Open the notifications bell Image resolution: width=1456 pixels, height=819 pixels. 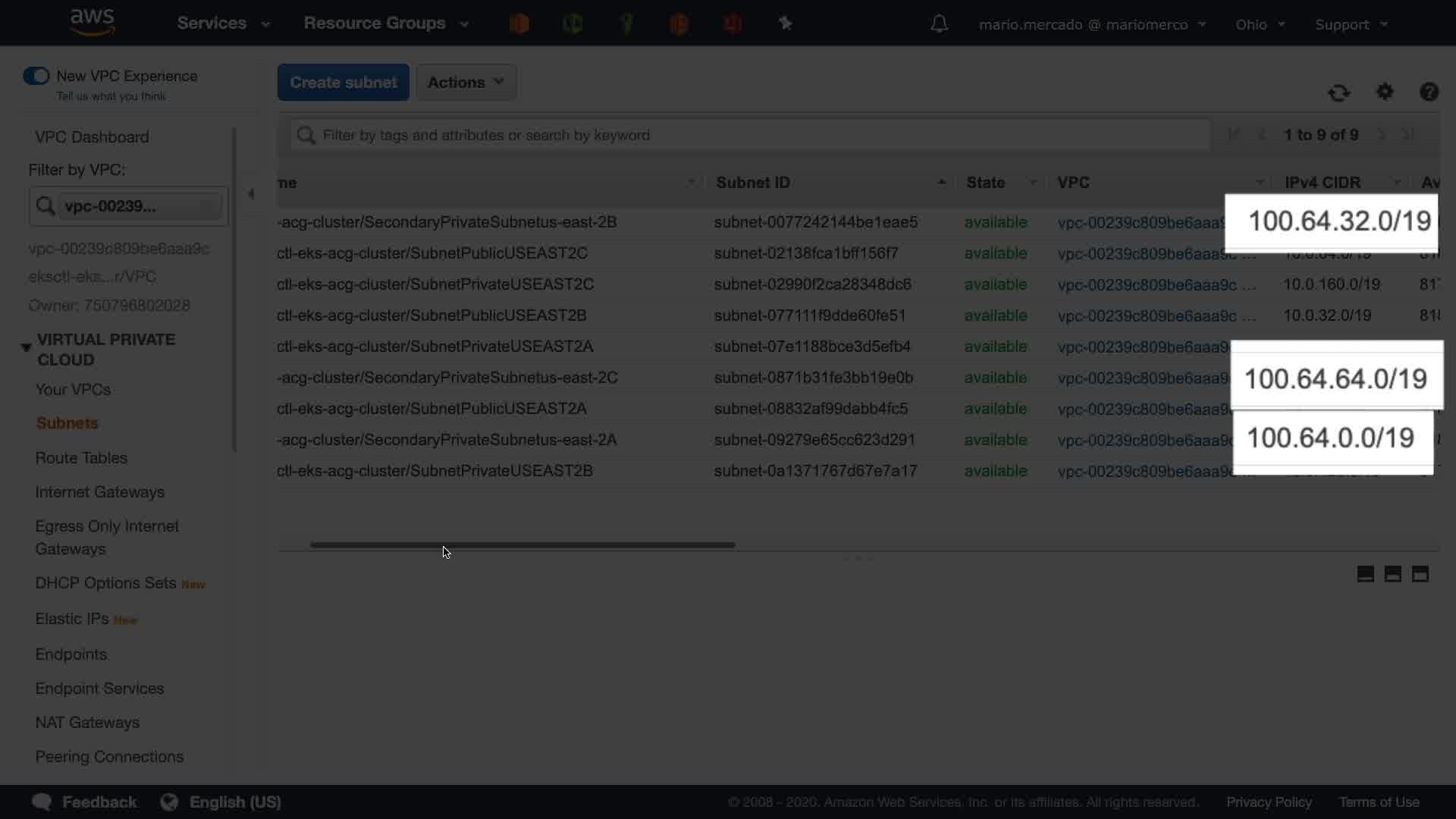(939, 24)
